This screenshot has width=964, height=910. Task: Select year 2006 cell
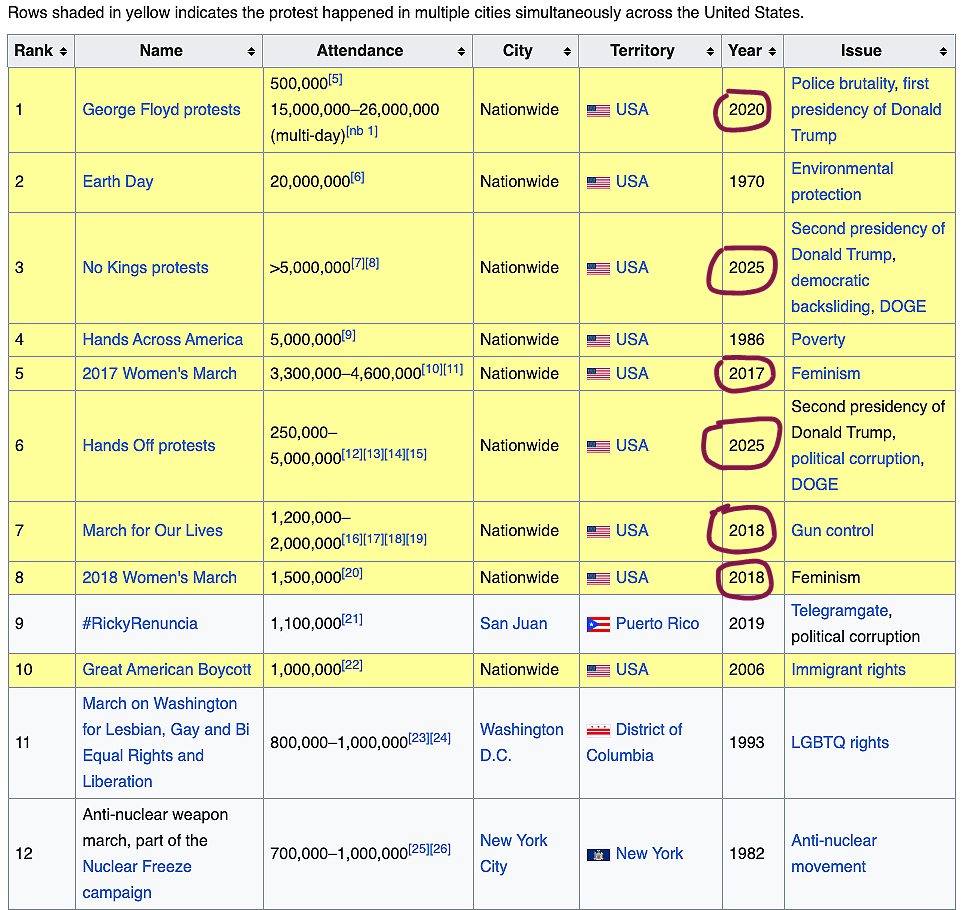point(746,670)
